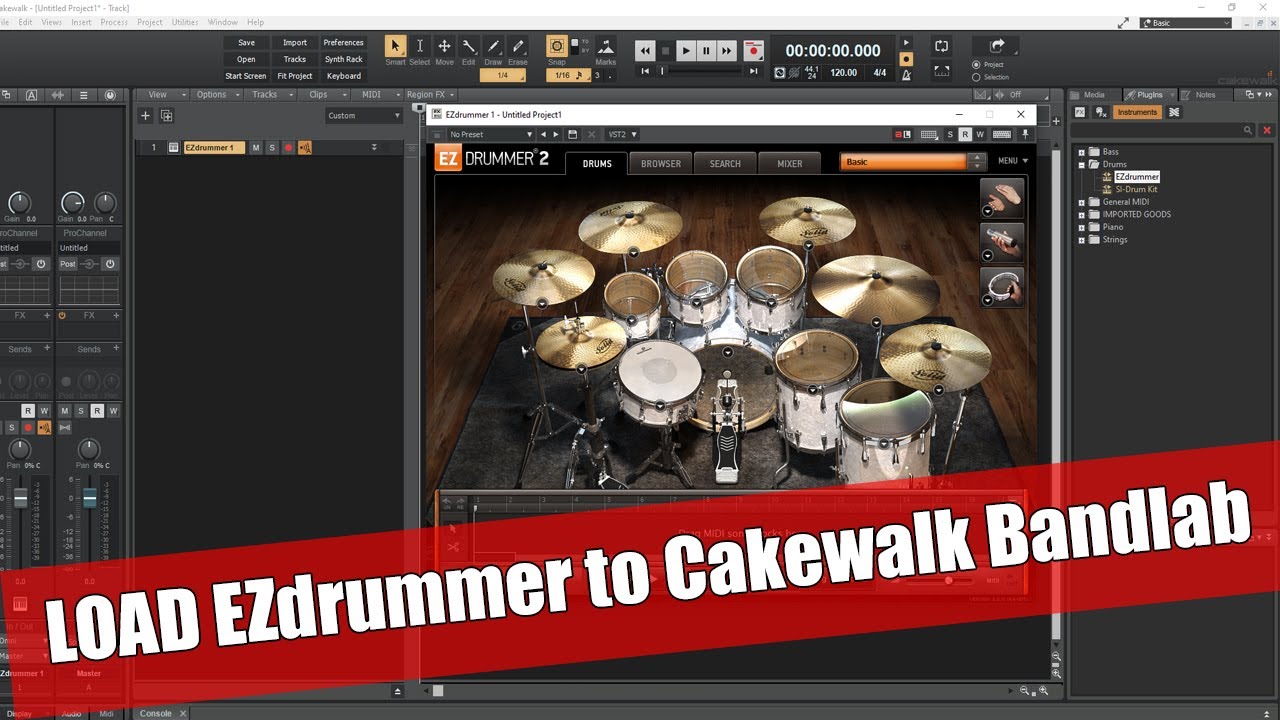
Task: Solo the EZdrummer 1 track
Action: tap(271, 148)
